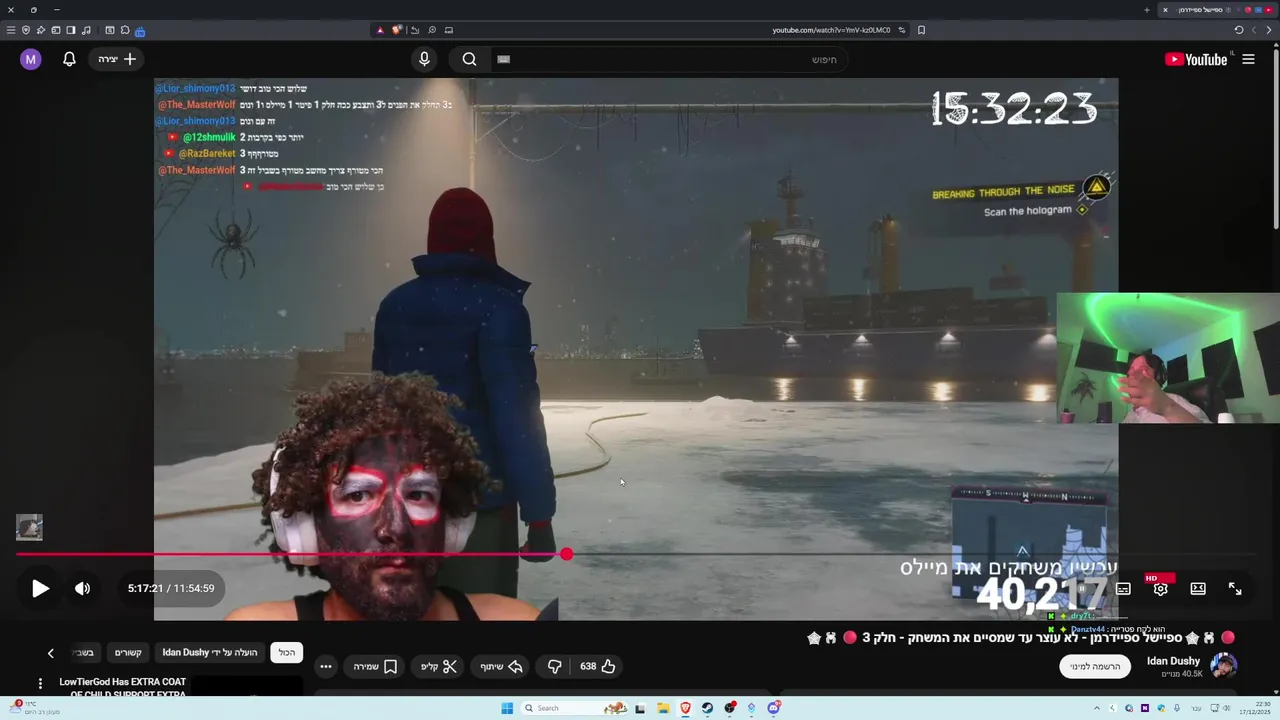Submit search with magnifier button
The width and height of the screenshot is (1280, 720).
click(469, 59)
